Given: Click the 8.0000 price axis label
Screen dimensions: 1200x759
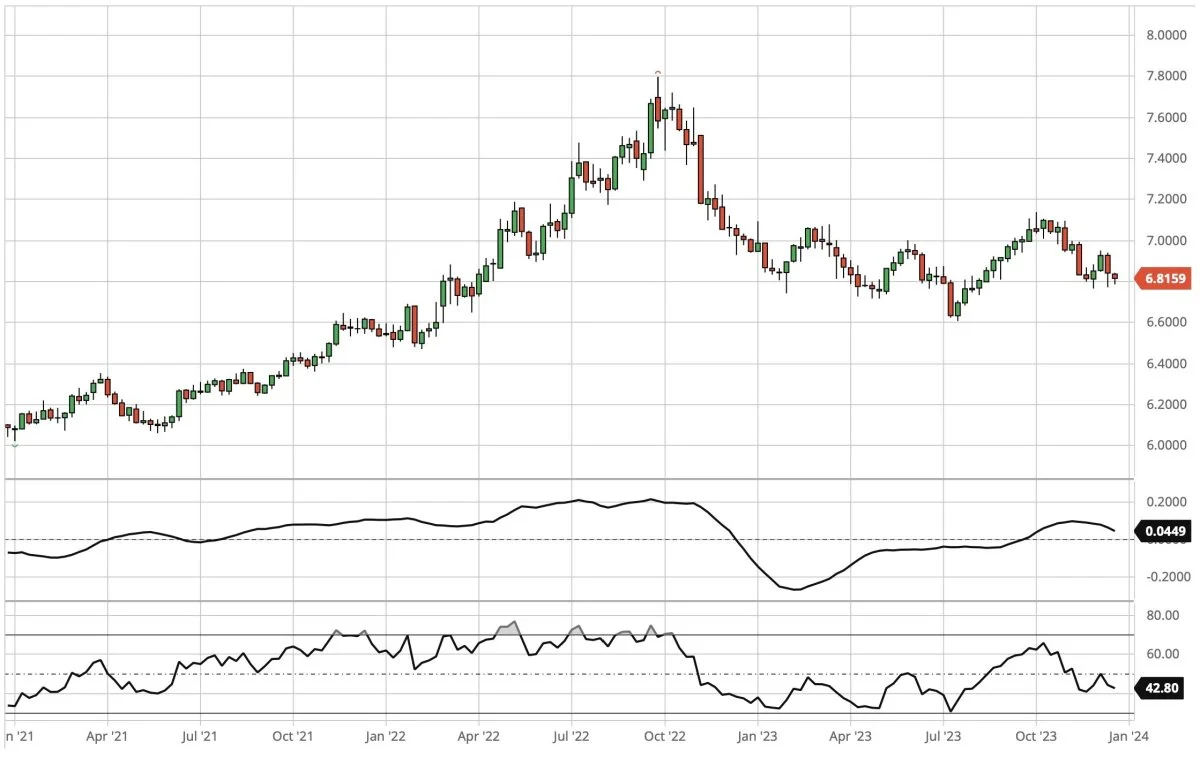Looking at the screenshot, I should pyautogui.click(x=1165, y=35).
